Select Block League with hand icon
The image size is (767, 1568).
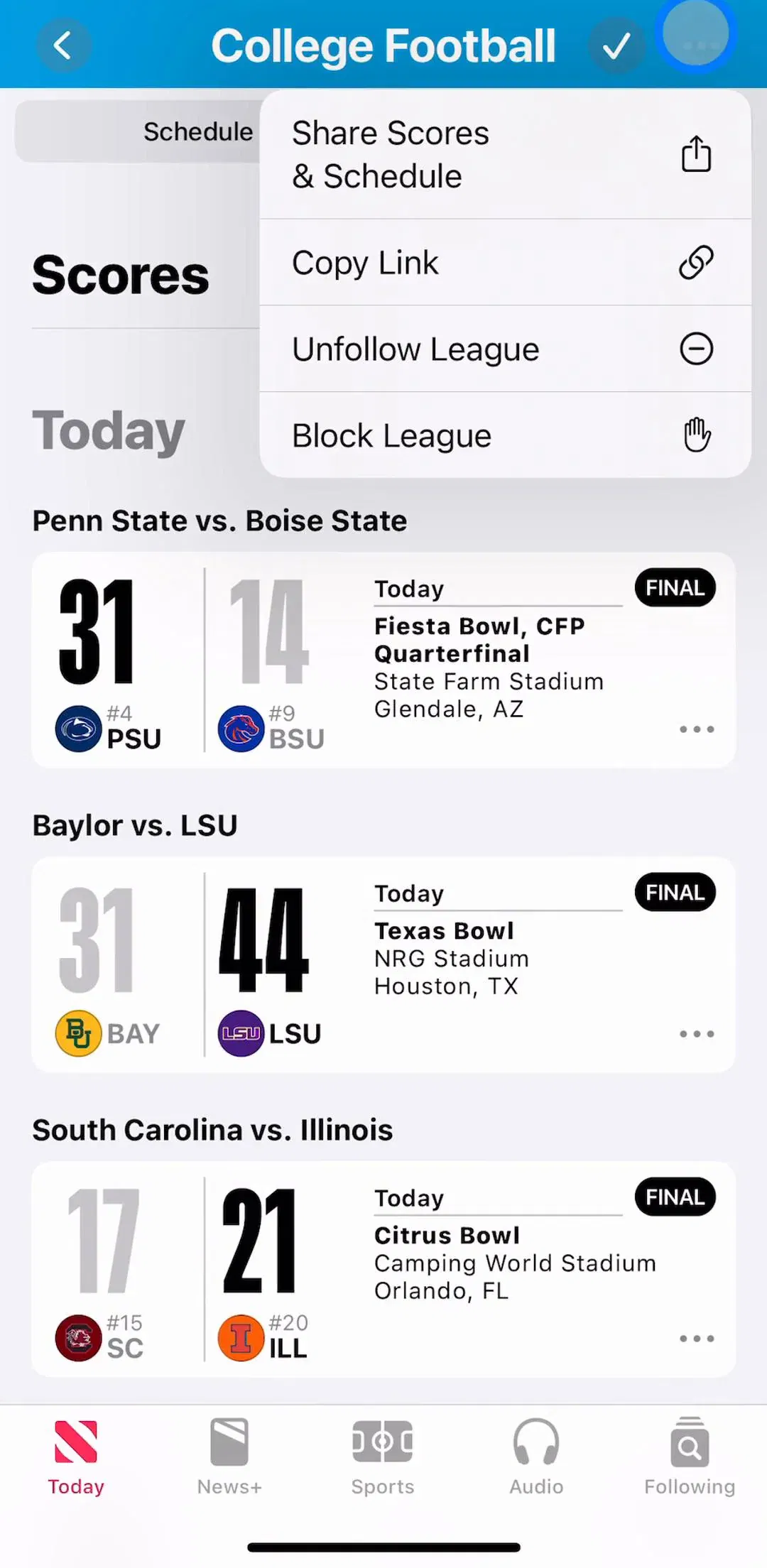click(x=505, y=435)
